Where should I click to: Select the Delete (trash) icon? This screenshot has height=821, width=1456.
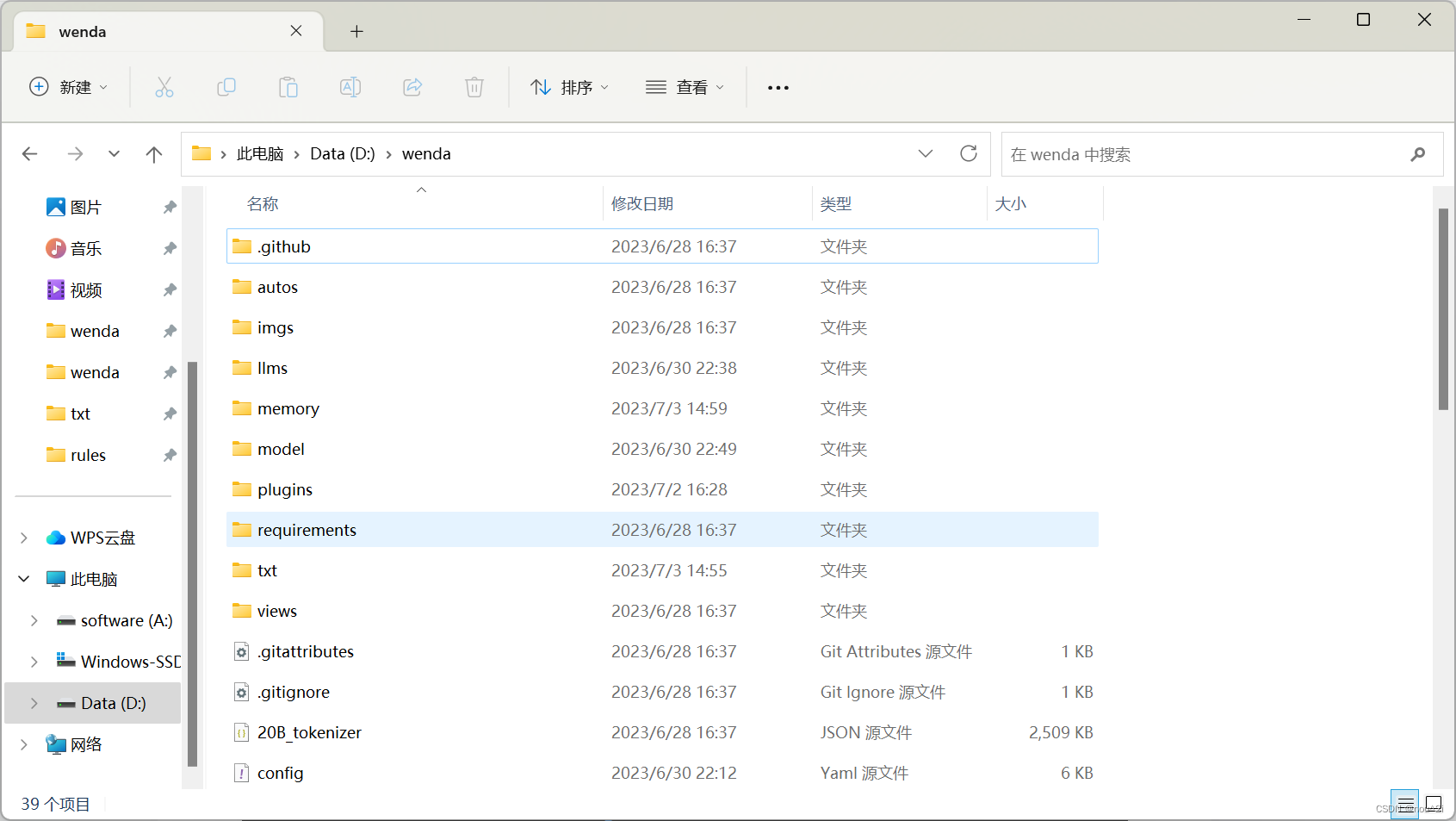click(x=474, y=87)
